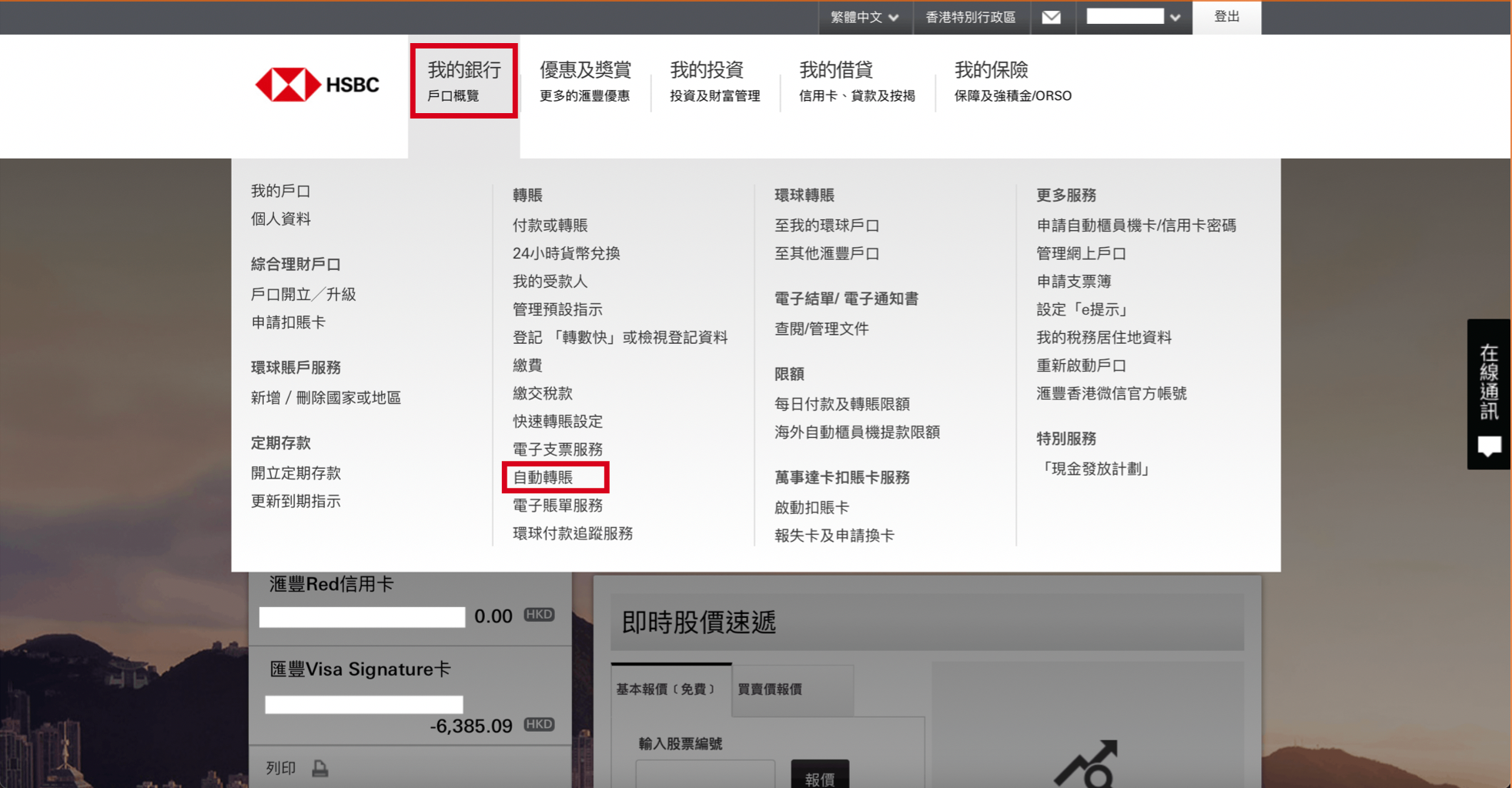Image resolution: width=1512 pixels, height=788 pixels.
Task: Open 滙豐香港微信官方帳號
Action: [x=1112, y=393]
